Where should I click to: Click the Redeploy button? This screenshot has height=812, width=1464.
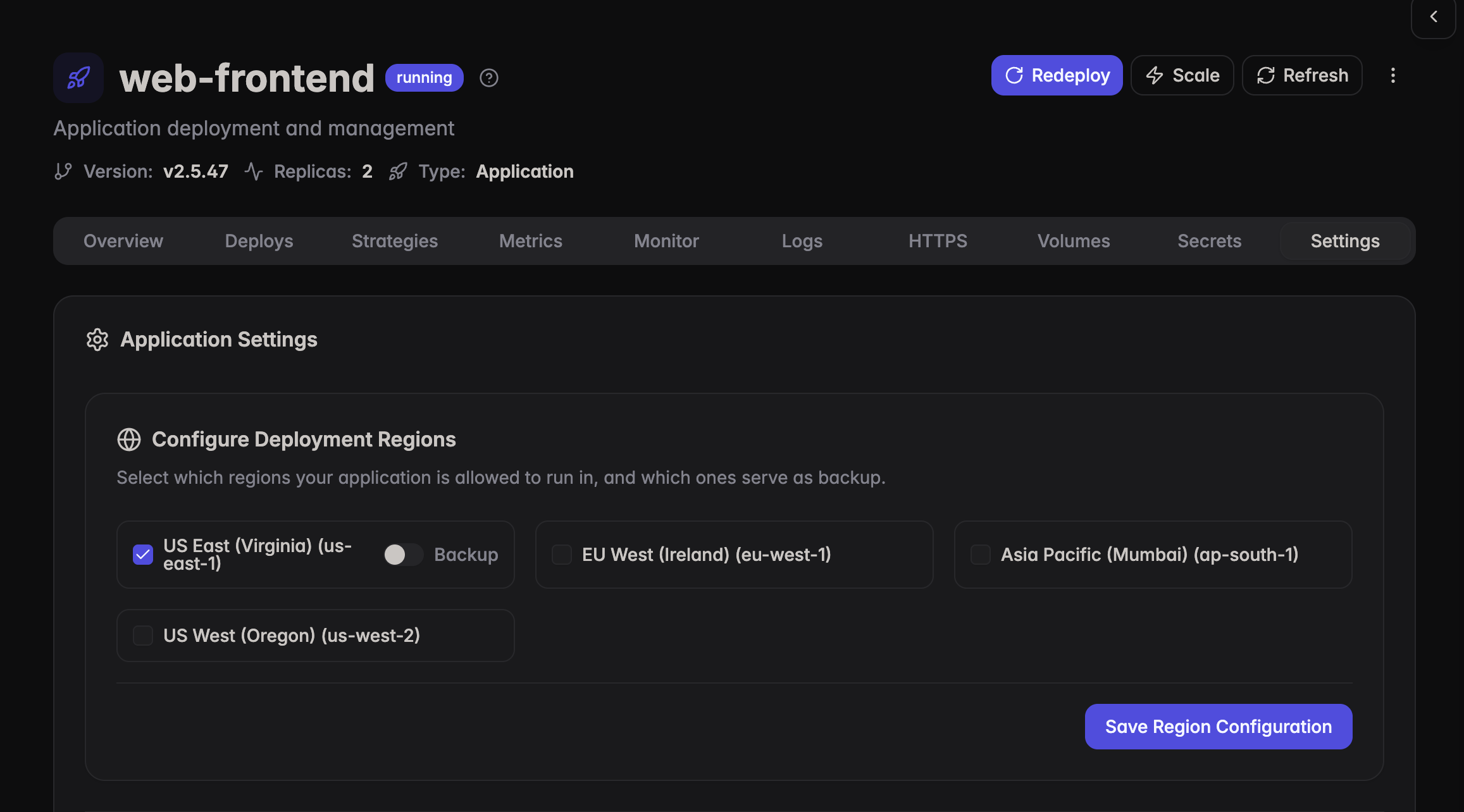click(x=1057, y=75)
